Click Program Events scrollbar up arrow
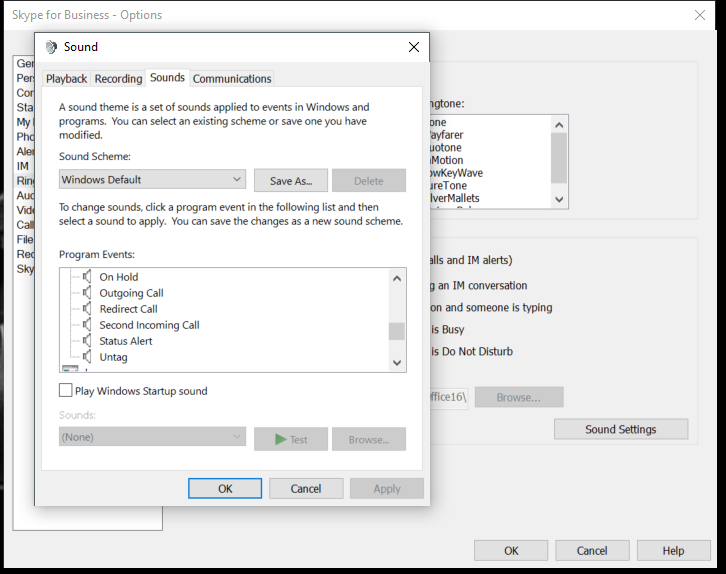726x574 pixels. 397,278
